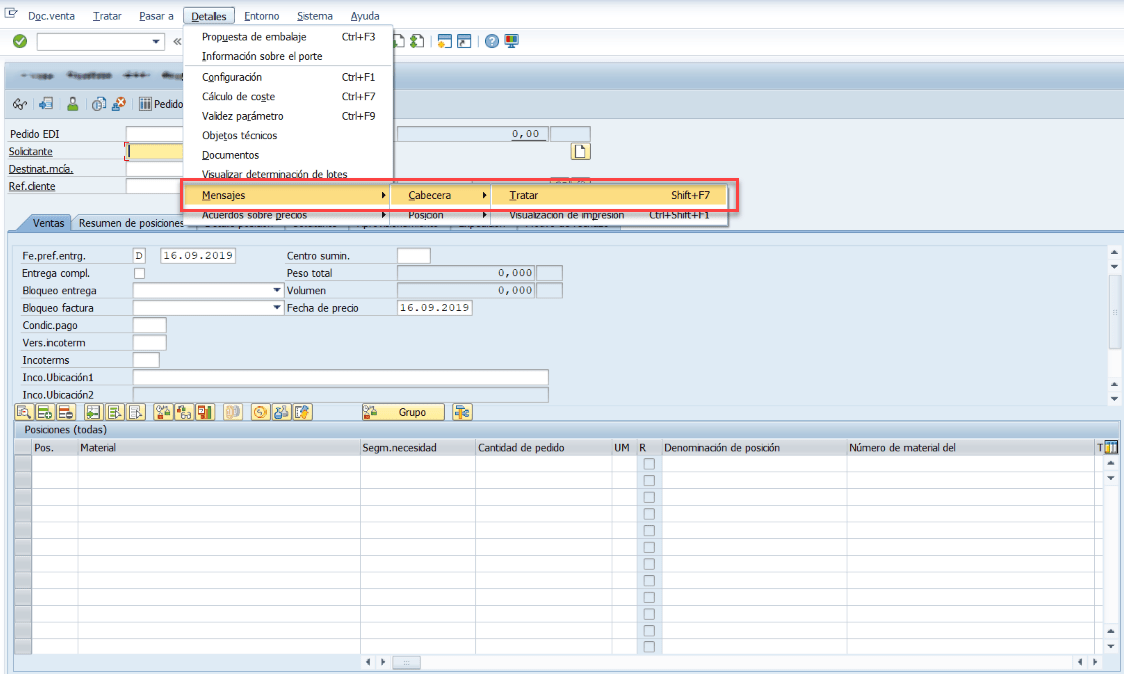The image size is (1124, 674).
Task: Click the Denominación de posición column header
Action: tap(754, 447)
